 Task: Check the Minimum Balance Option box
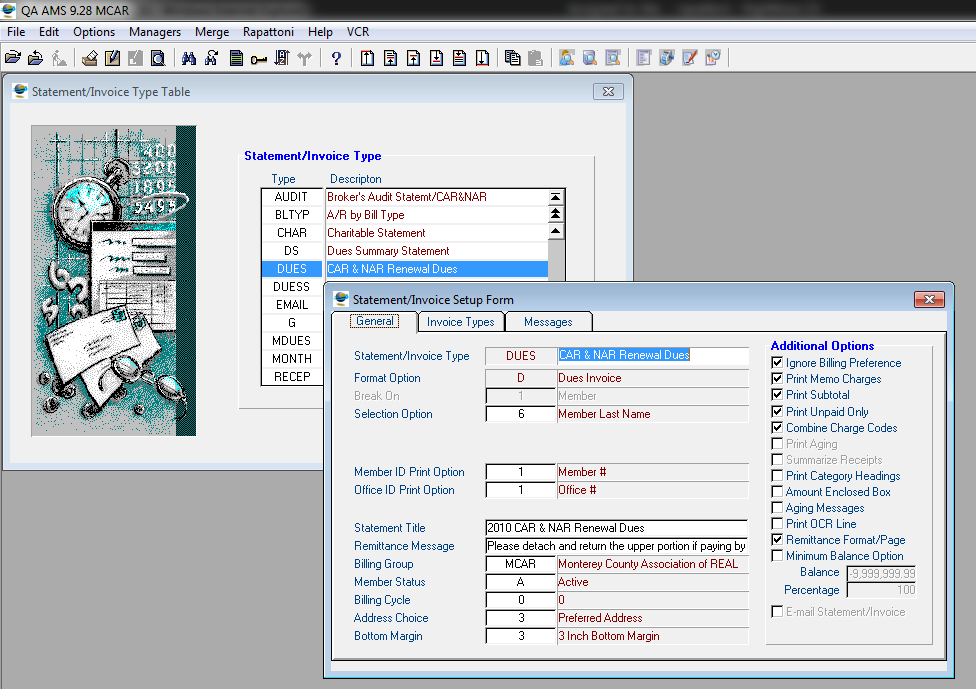(777, 556)
